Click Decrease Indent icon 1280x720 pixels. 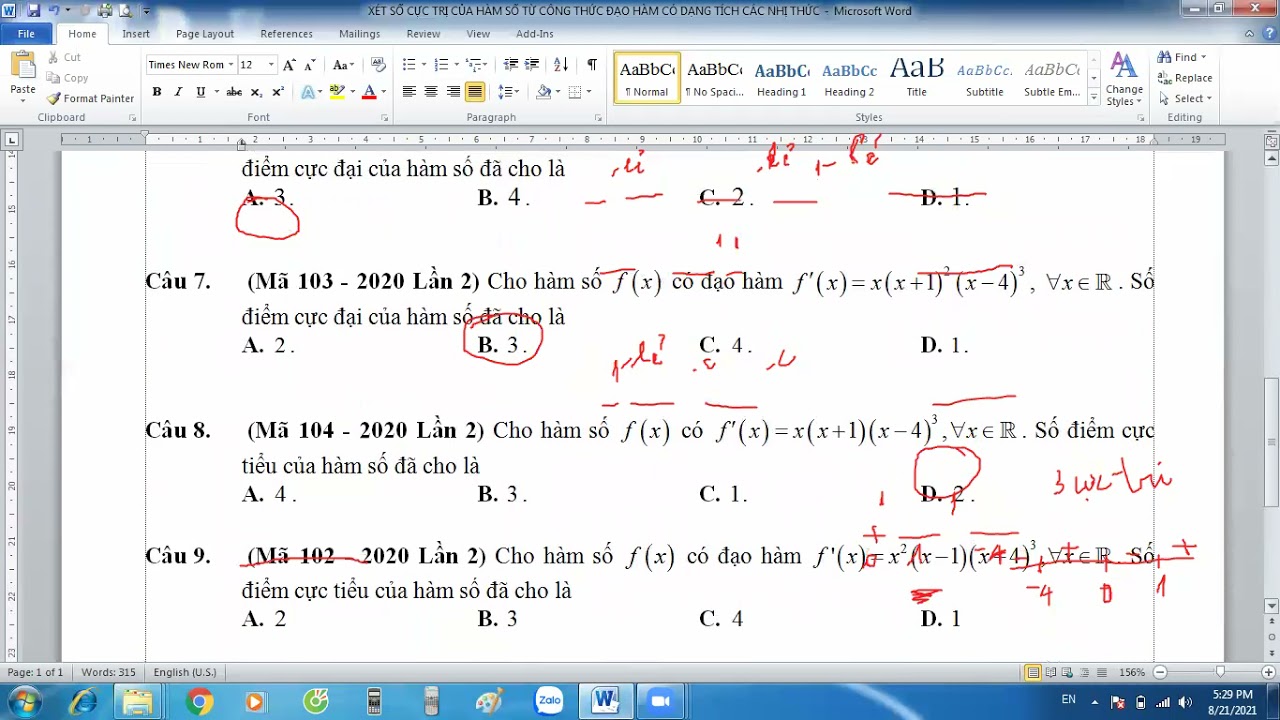point(511,65)
